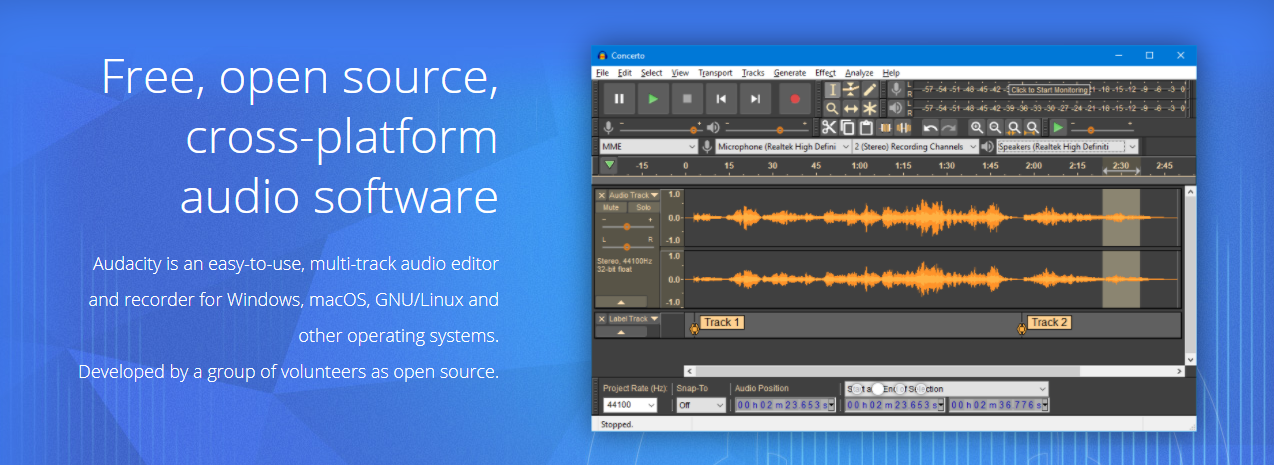The height and width of the screenshot is (465, 1274).
Task: Select the Envelope tool
Action: coord(851,89)
